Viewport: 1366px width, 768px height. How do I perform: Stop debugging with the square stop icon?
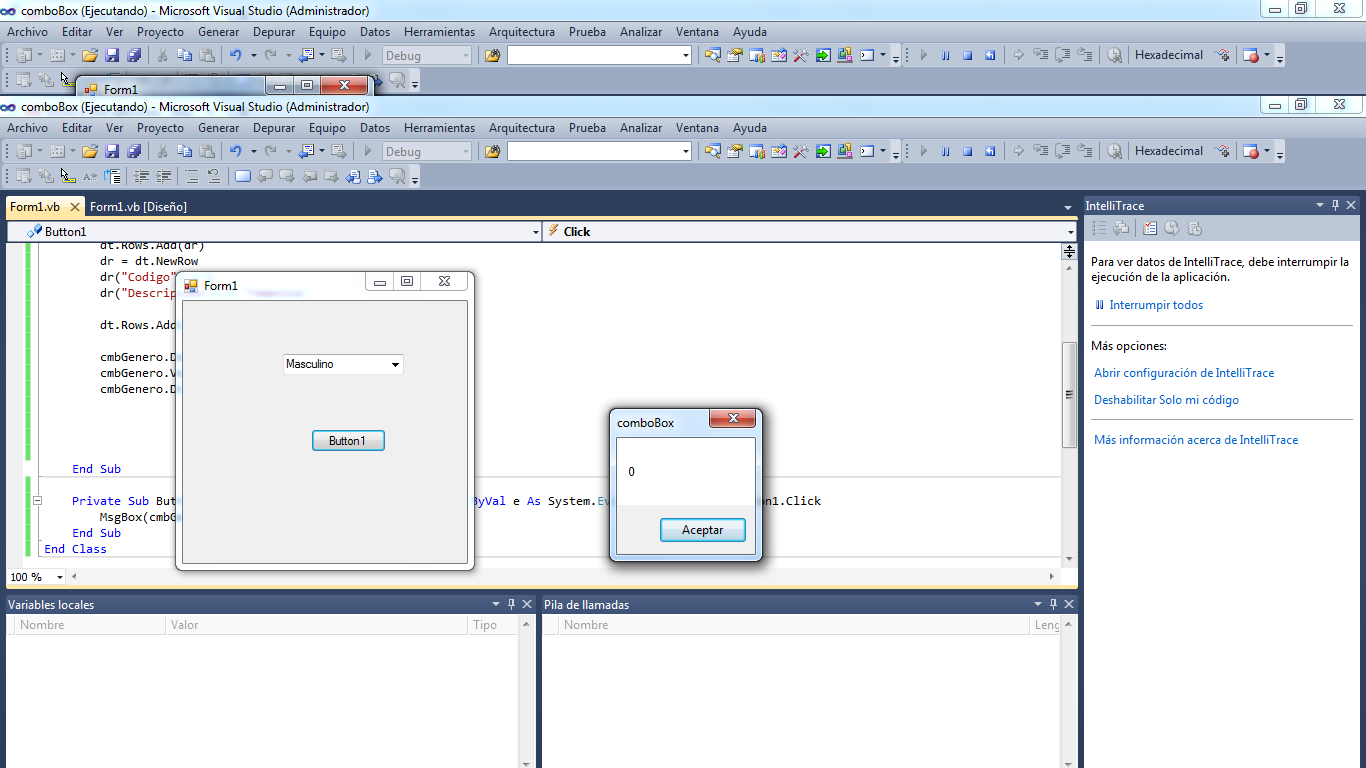point(966,151)
